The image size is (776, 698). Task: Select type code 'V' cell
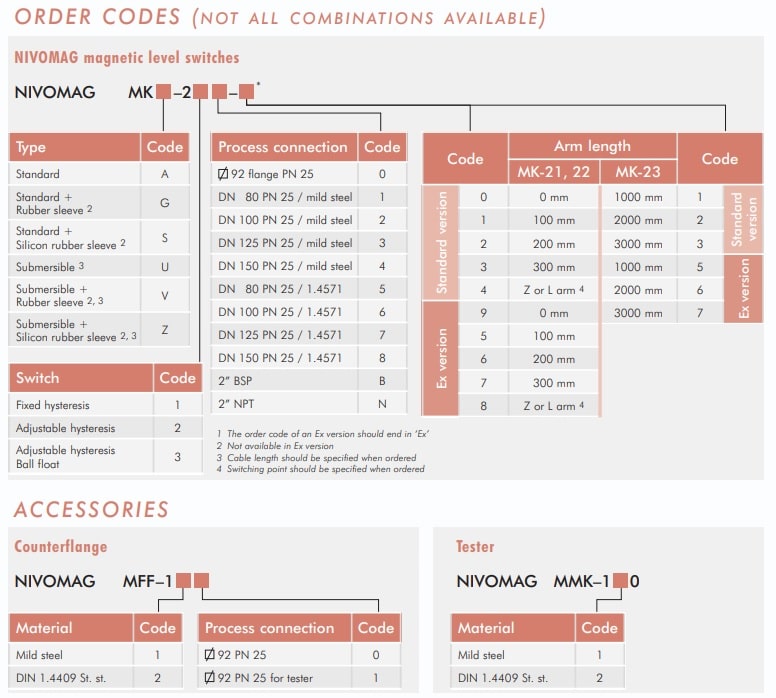pyautogui.click(x=165, y=295)
